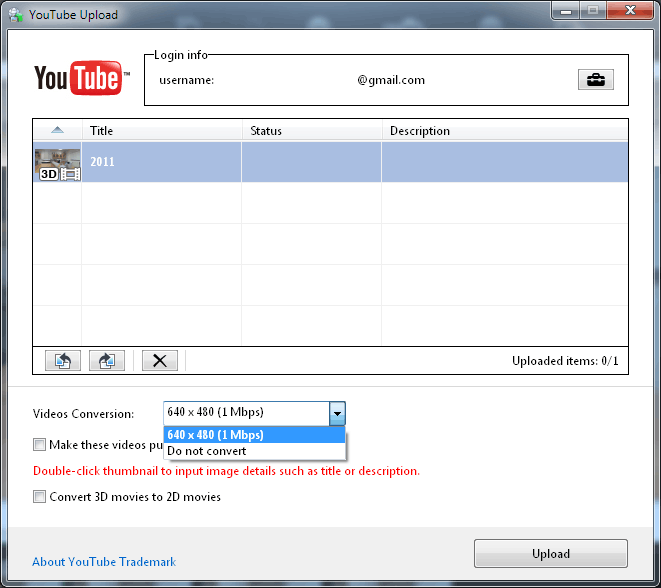Sort by the Title column header
The height and width of the screenshot is (588, 661).
tap(162, 131)
